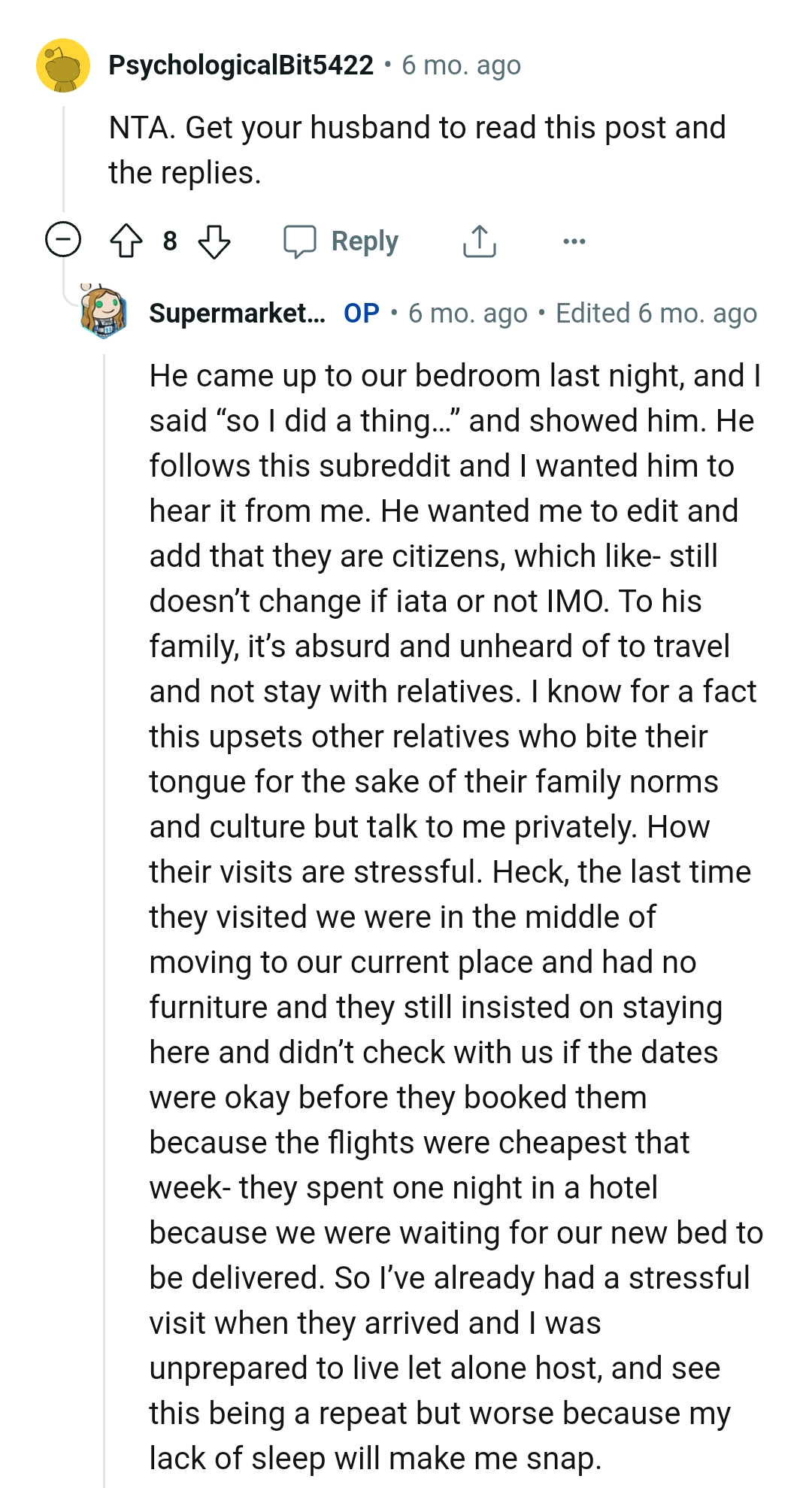812x1488 pixels.
Task: Open PsychologicalBit5422's profile via username
Action: pos(241,65)
